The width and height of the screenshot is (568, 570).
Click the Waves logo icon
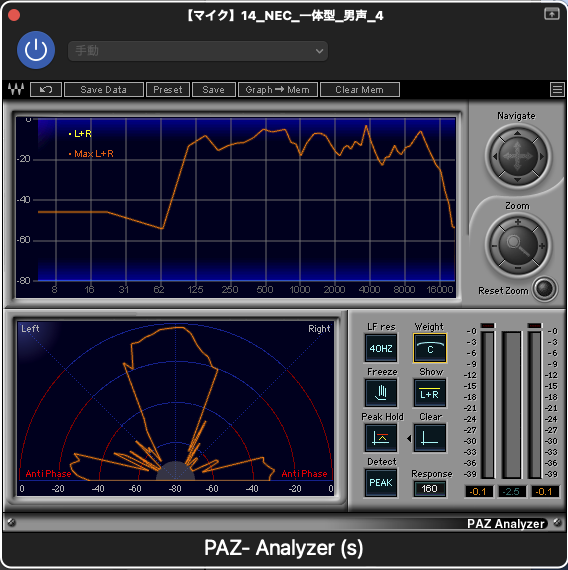coord(16,89)
